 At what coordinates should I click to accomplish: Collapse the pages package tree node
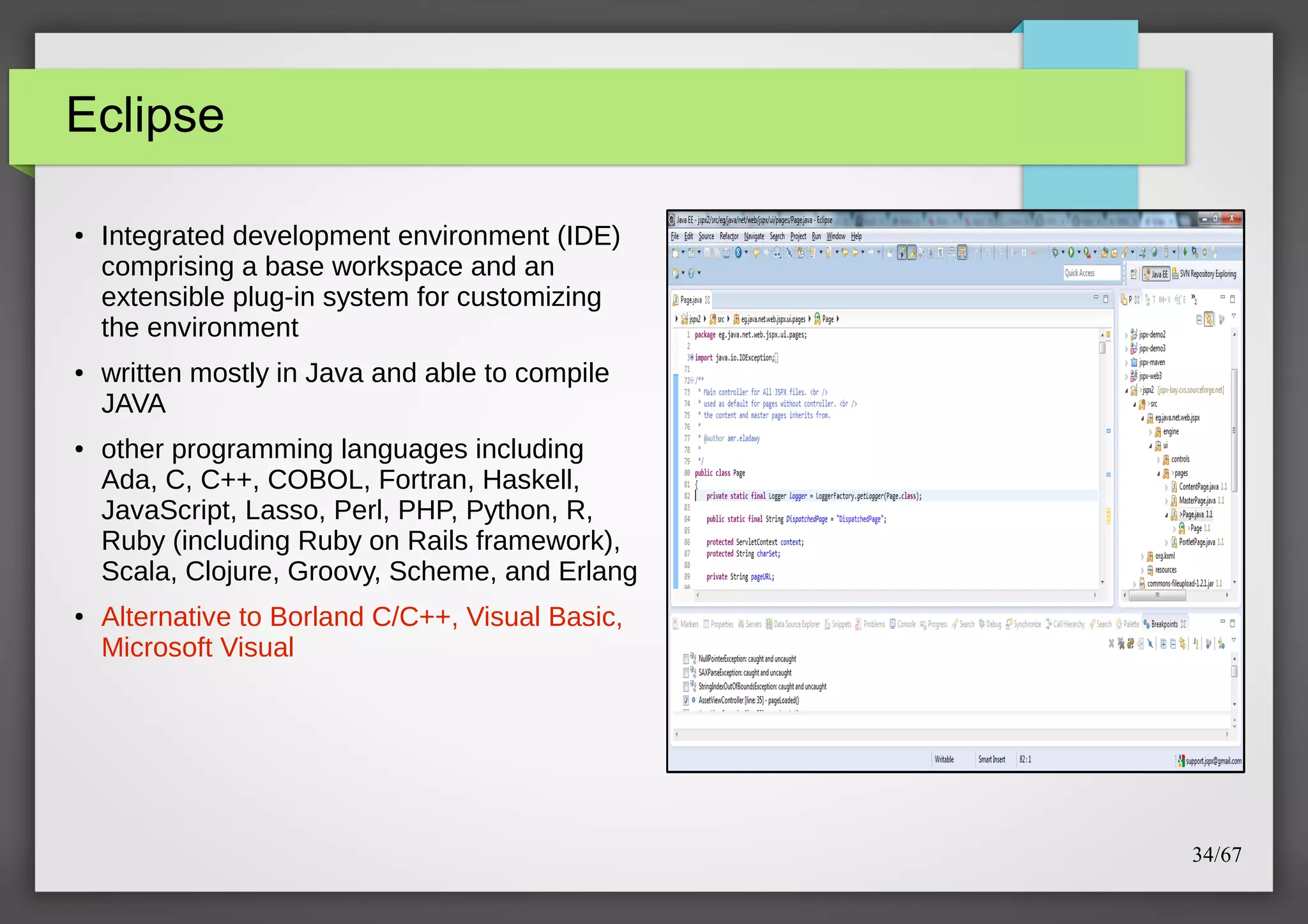(x=1159, y=473)
